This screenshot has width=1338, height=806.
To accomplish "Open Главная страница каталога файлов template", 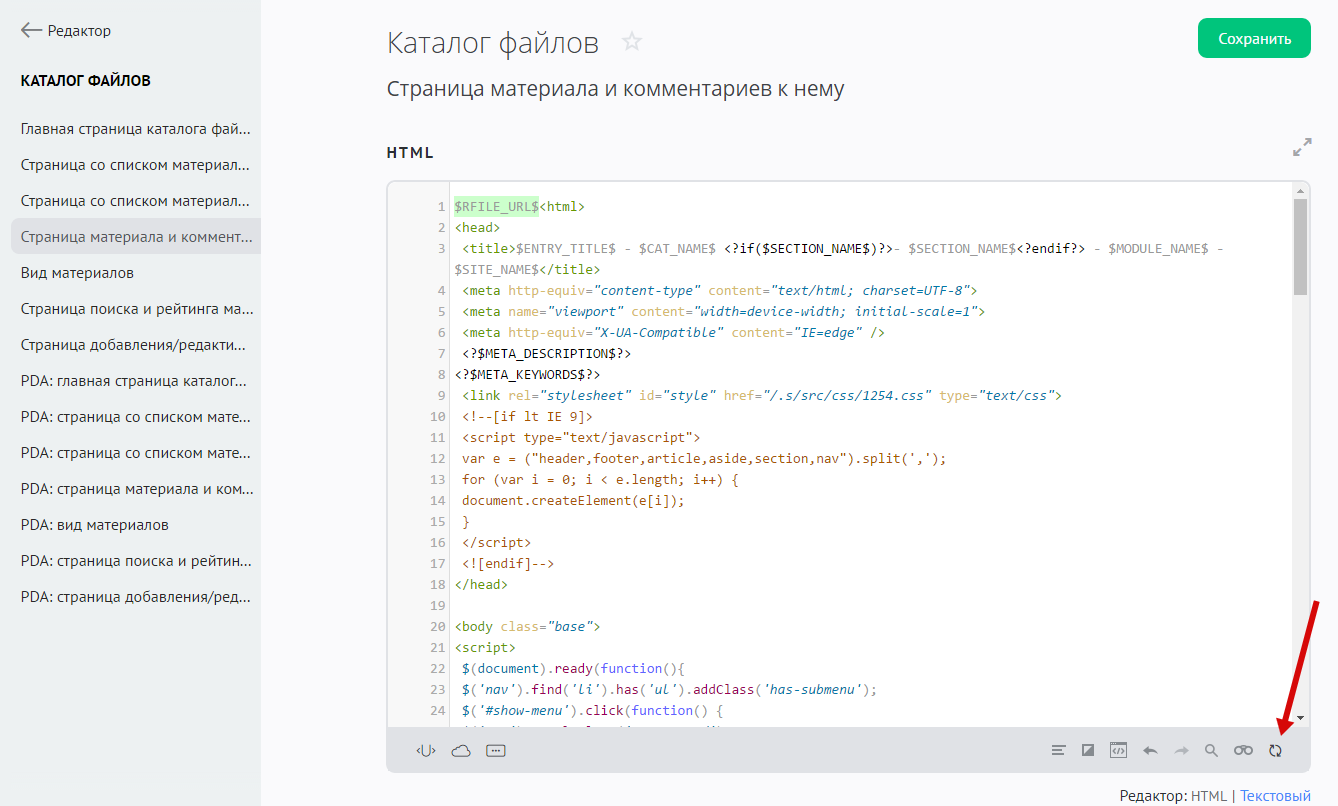I will click(x=135, y=129).
